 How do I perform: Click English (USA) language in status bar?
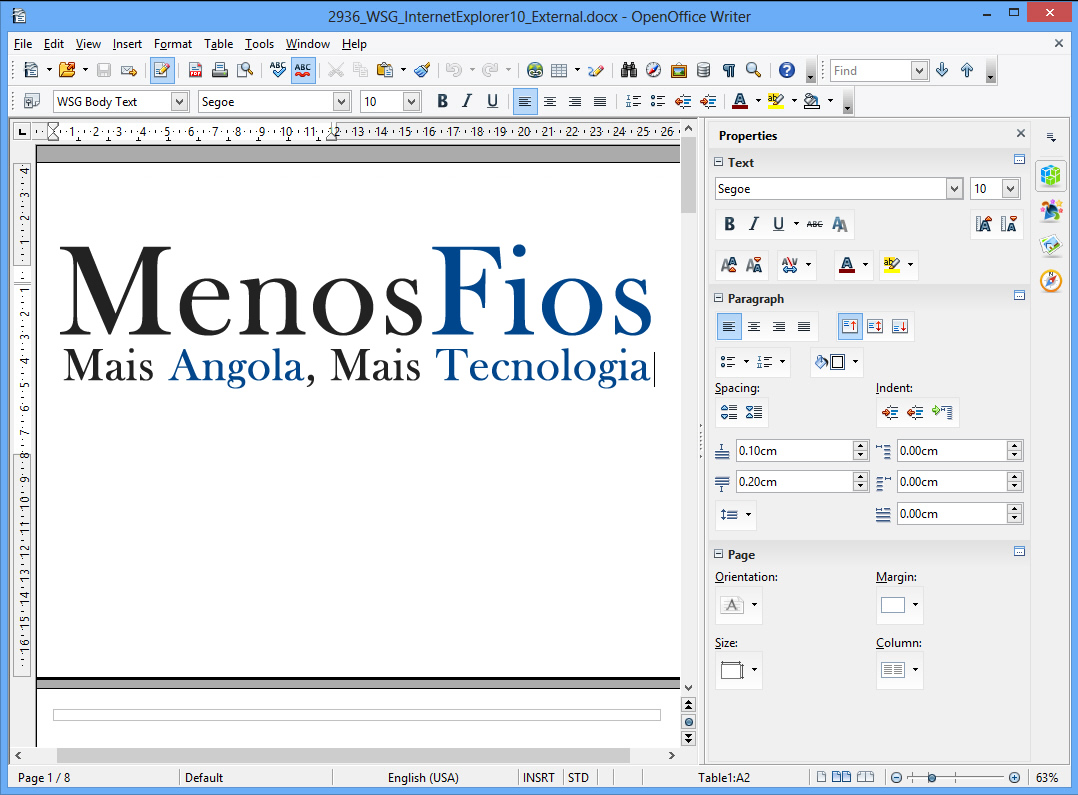(x=423, y=778)
